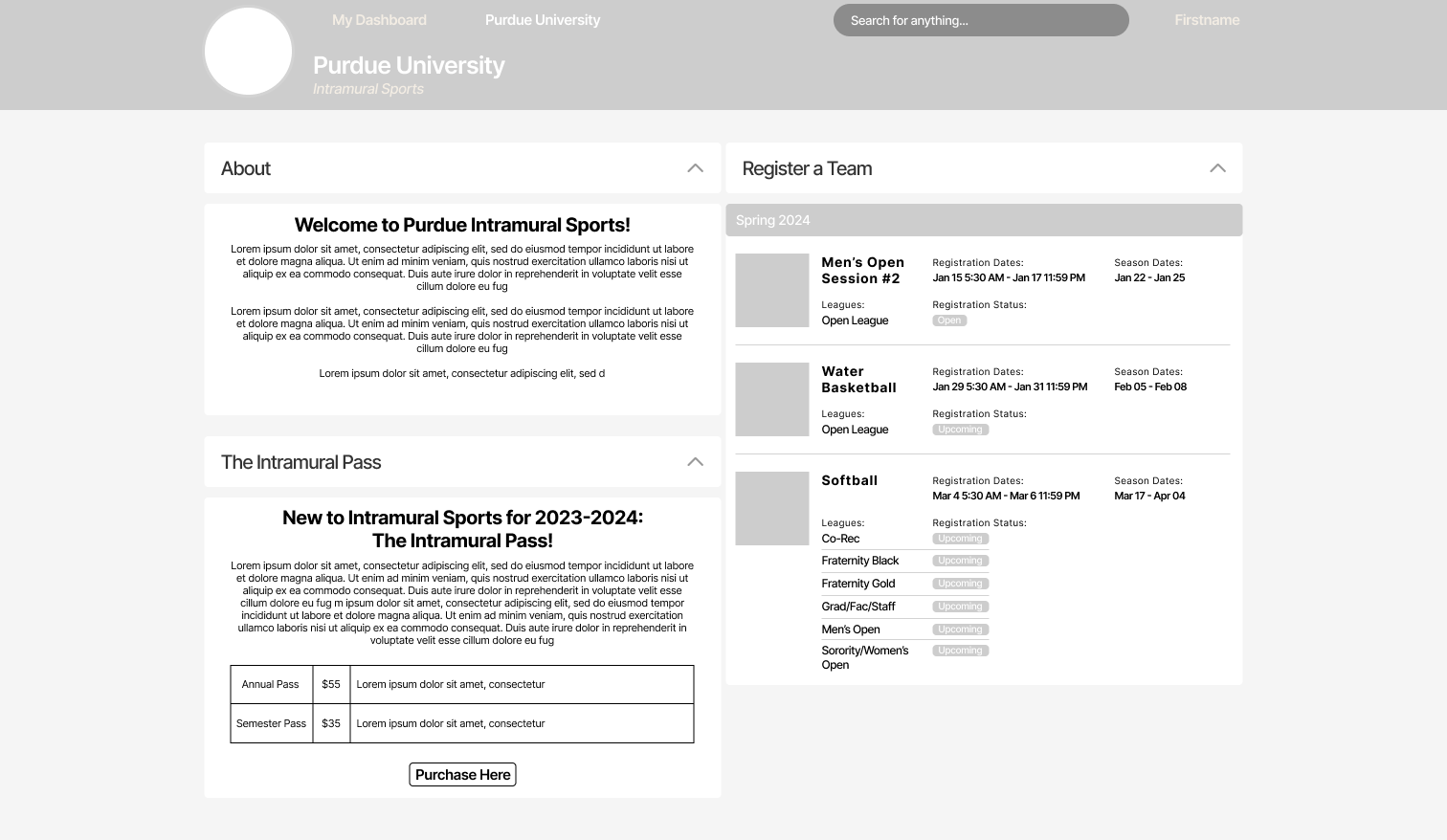The width and height of the screenshot is (1447, 840).
Task: Click the round organization logo avatar
Action: tap(249, 51)
